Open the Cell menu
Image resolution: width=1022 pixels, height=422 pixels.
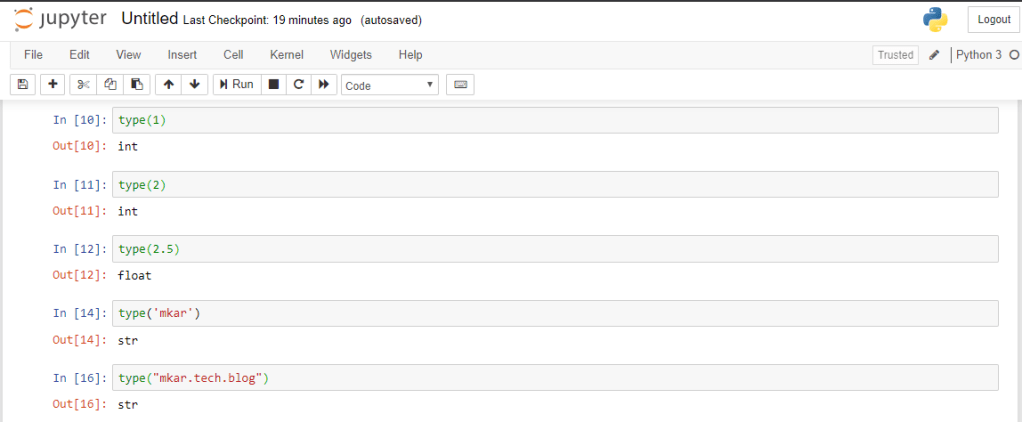[x=233, y=54]
